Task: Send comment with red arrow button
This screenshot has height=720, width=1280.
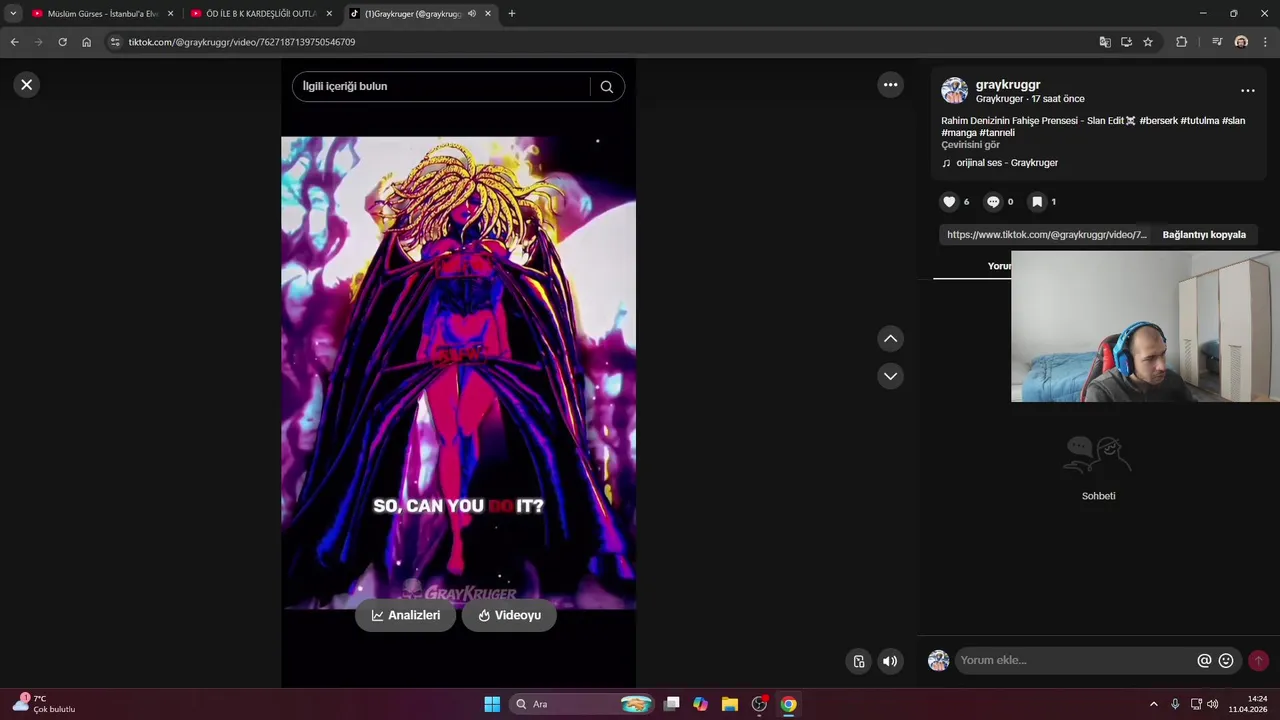Action: [x=1258, y=661]
